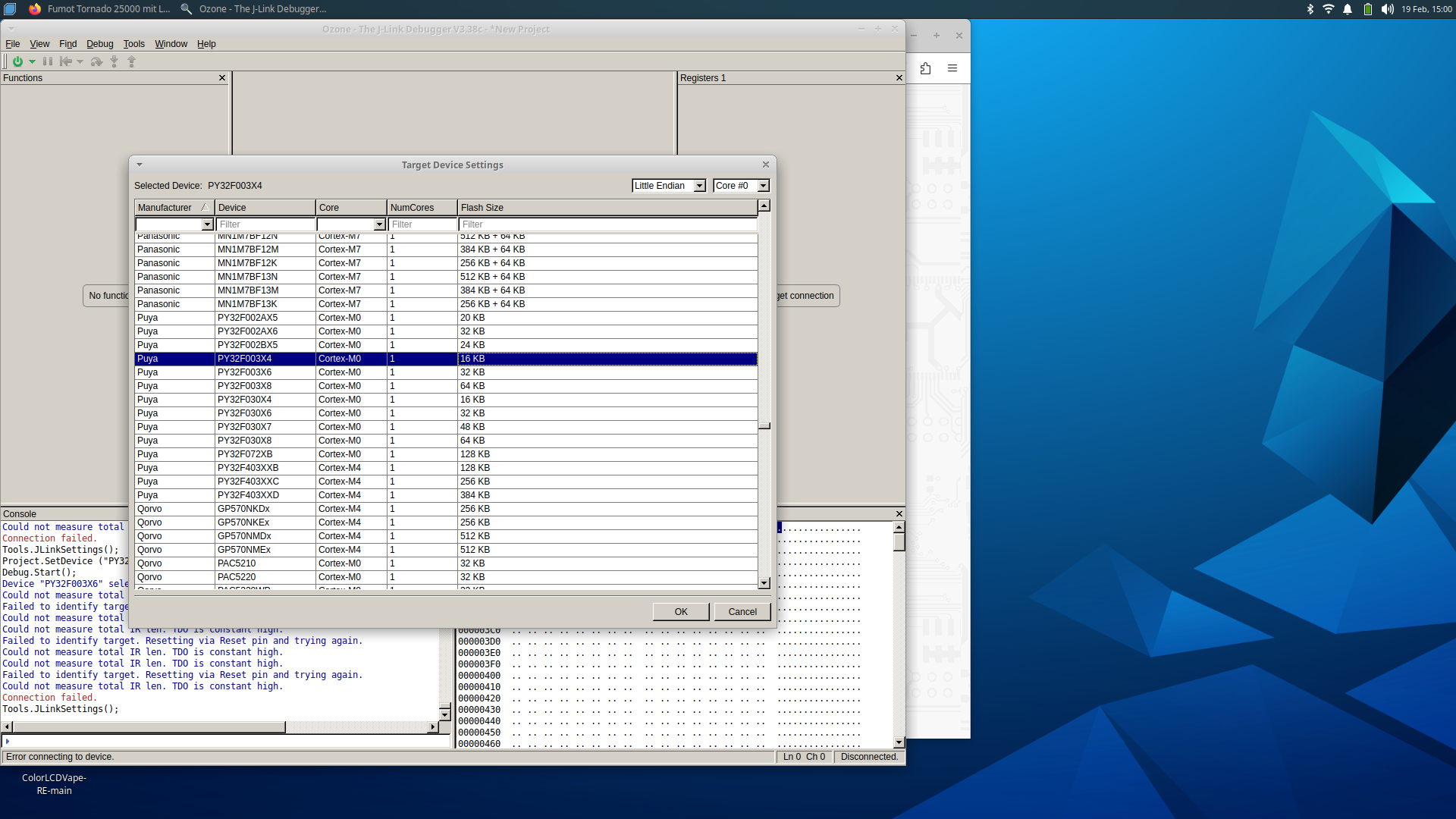The width and height of the screenshot is (1456, 819).
Task: Open the Help menu
Action: tap(206, 44)
